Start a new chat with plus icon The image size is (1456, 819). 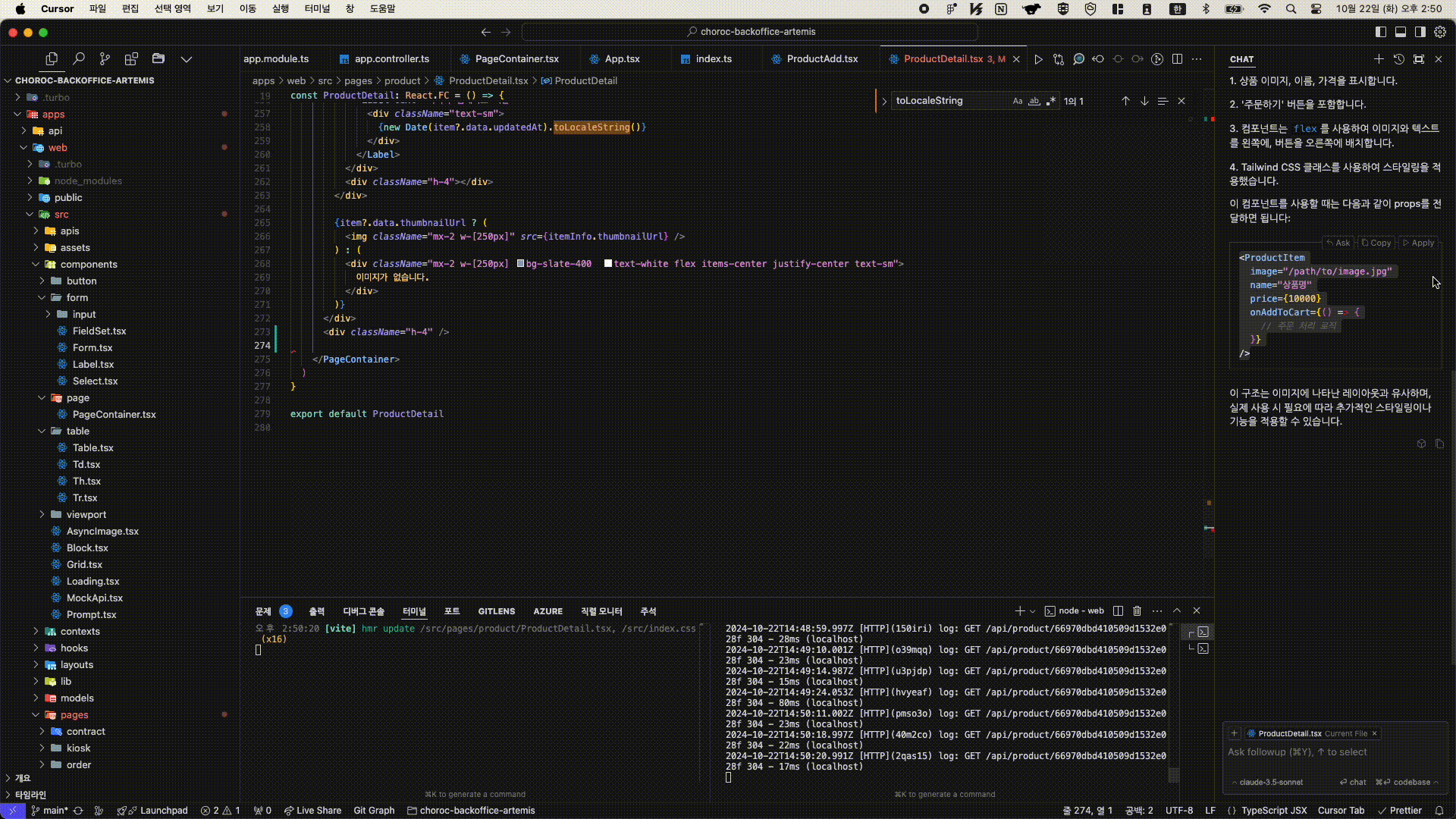point(1379,59)
